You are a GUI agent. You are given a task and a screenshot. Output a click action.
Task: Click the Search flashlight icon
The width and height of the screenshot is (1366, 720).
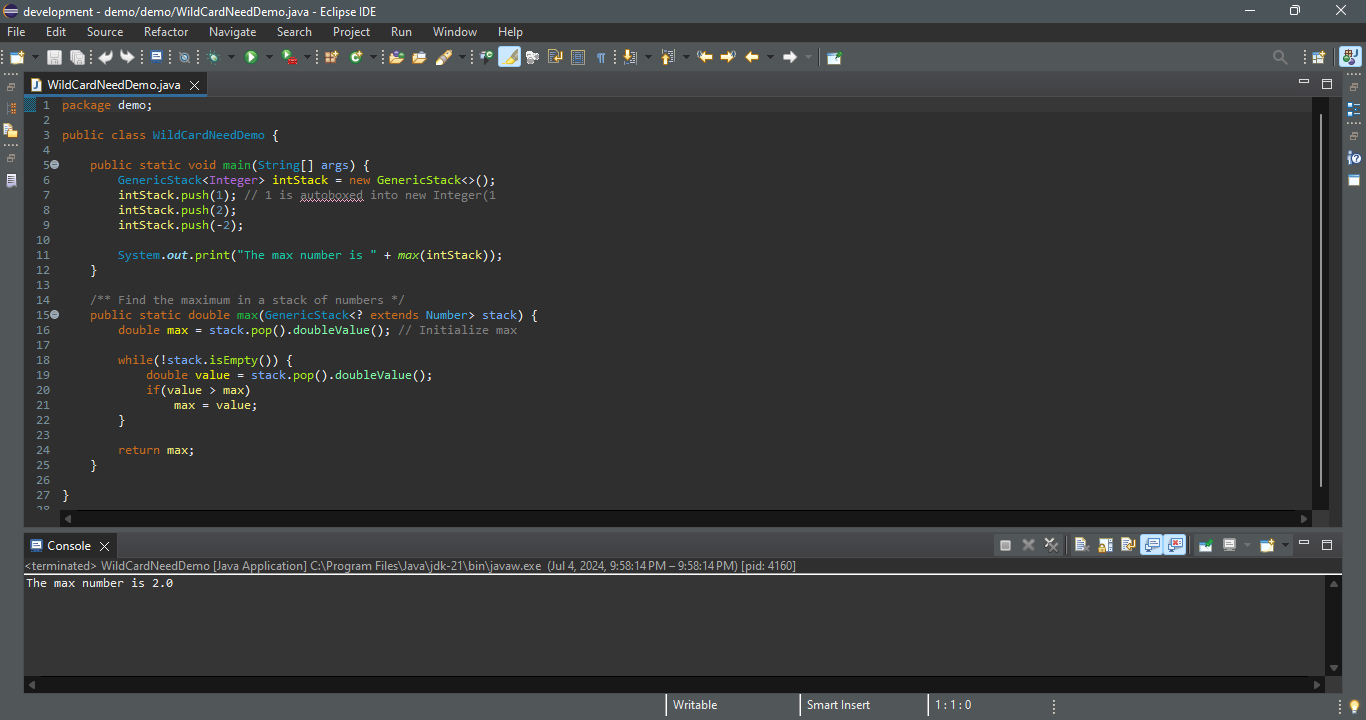pyautogui.click(x=444, y=57)
